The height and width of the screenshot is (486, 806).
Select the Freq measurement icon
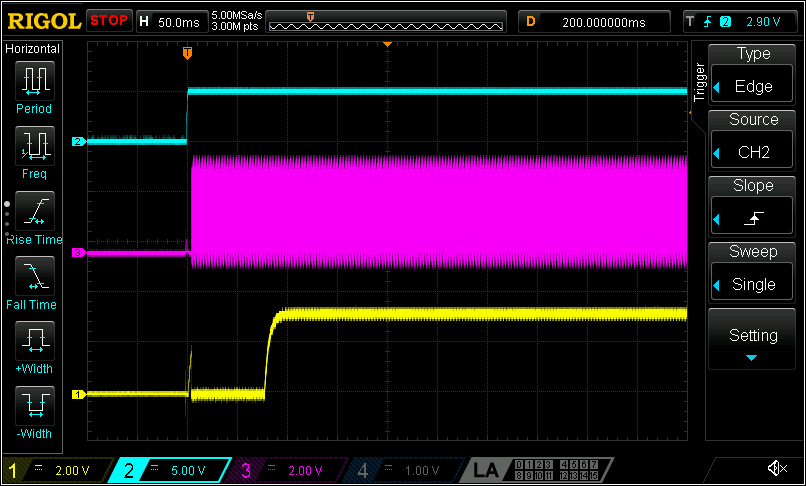(35, 147)
